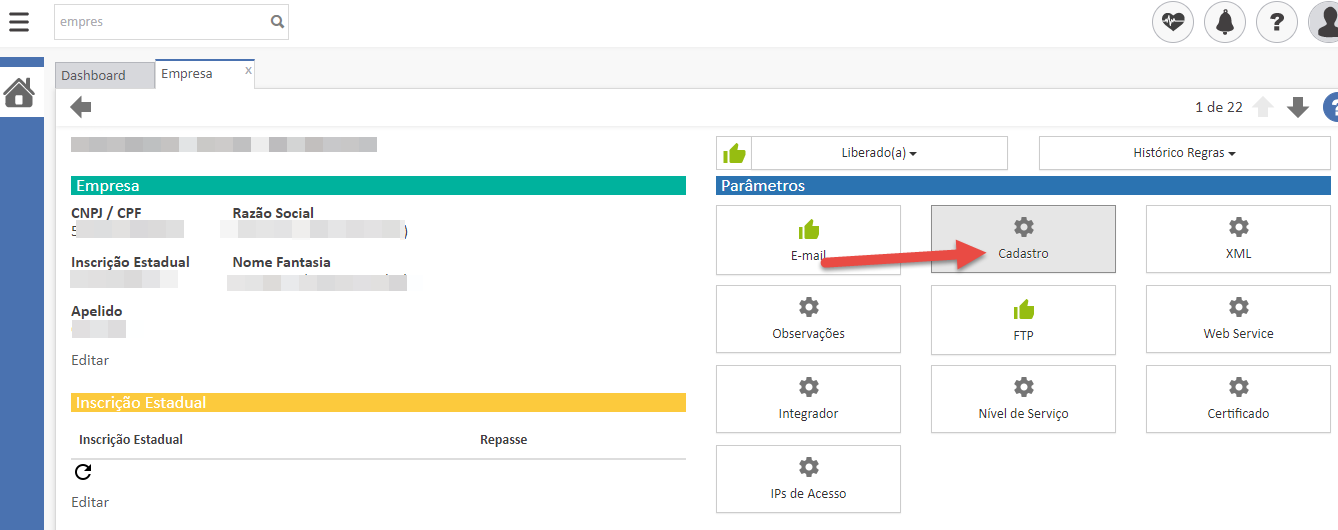Expand the Liberado(a) dropdown
This screenshot has width=1338, height=530.
click(879, 153)
